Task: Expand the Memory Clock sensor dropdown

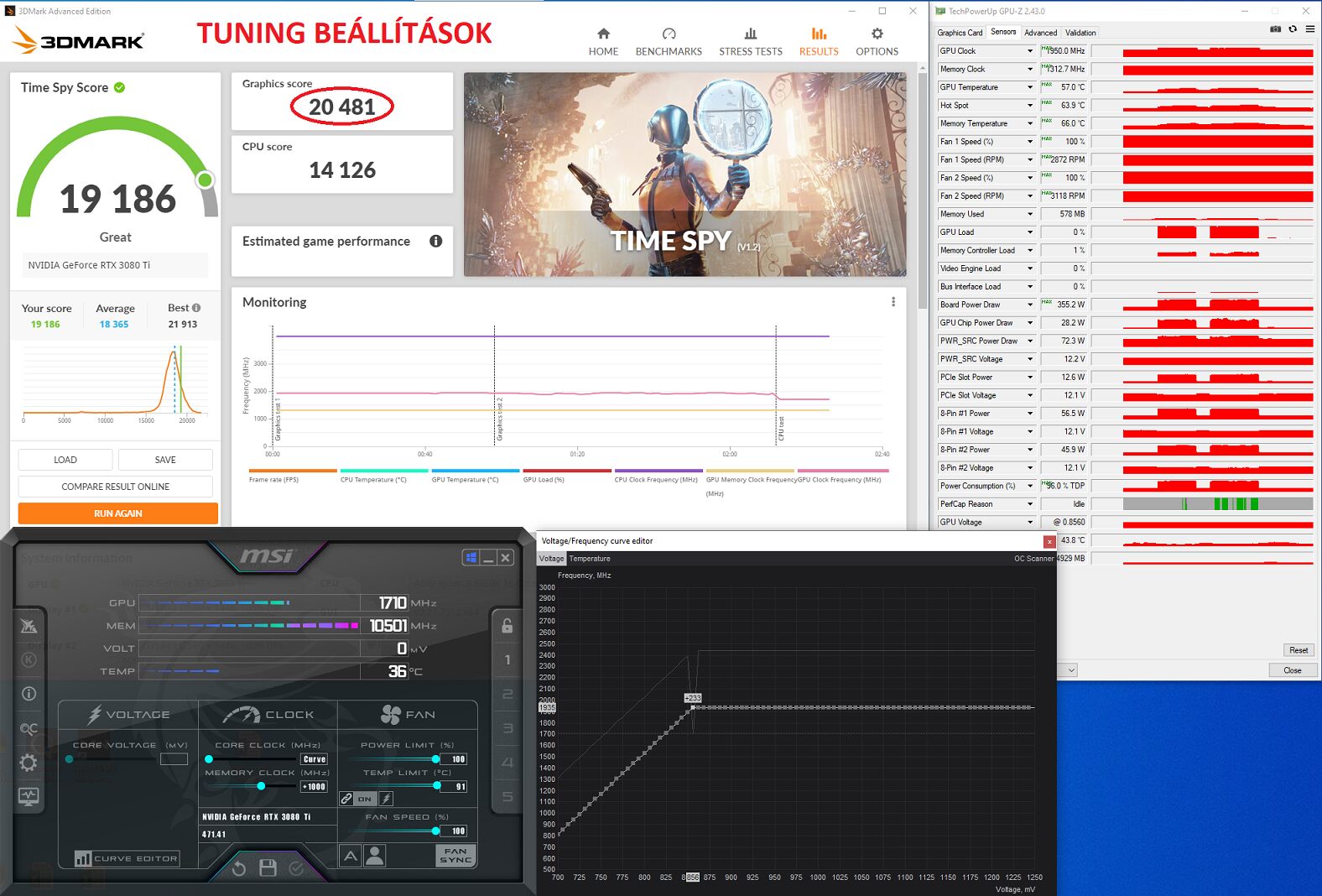Action: (1030, 70)
